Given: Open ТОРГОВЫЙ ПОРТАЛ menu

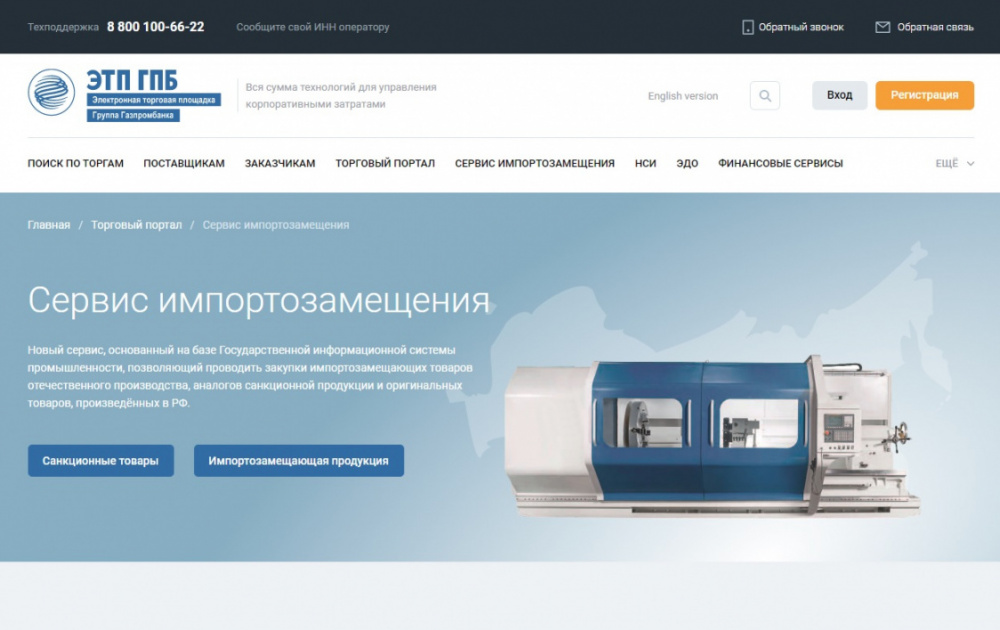Looking at the screenshot, I should point(385,163).
